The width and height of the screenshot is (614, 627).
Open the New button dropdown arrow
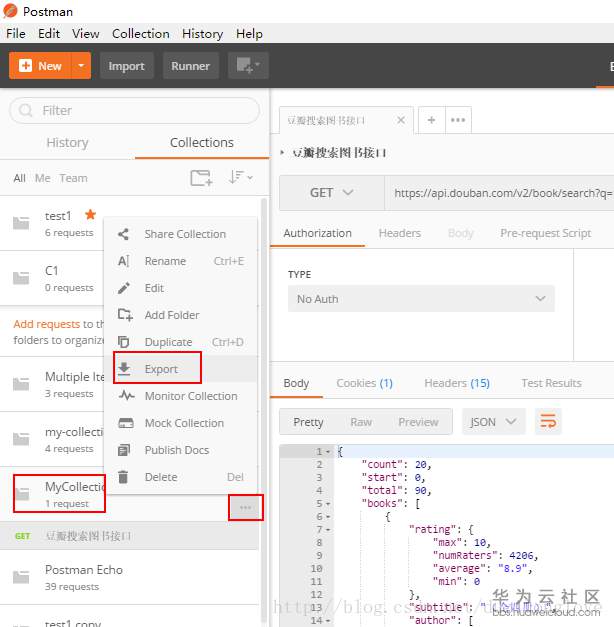(x=81, y=66)
